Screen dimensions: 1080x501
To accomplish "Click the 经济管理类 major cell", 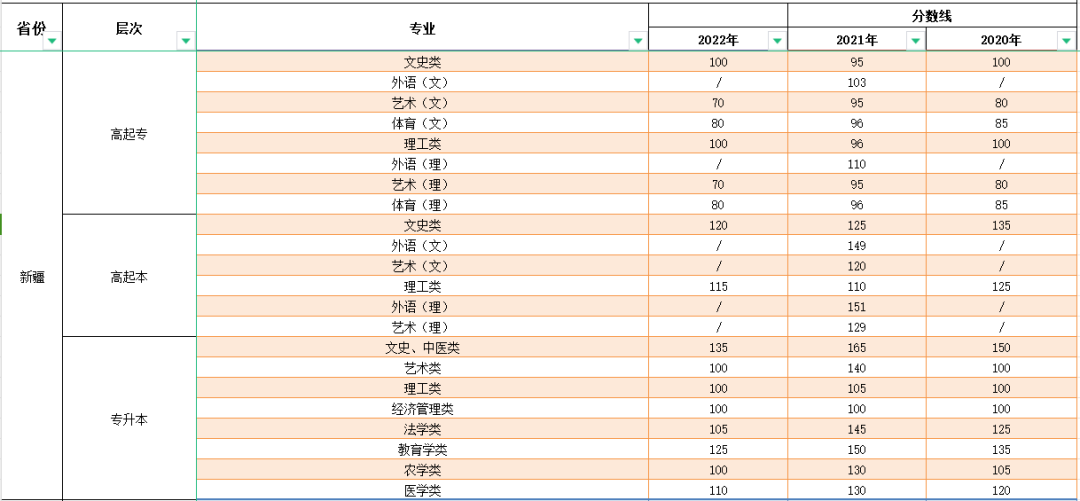I will [x=422, y=409].
